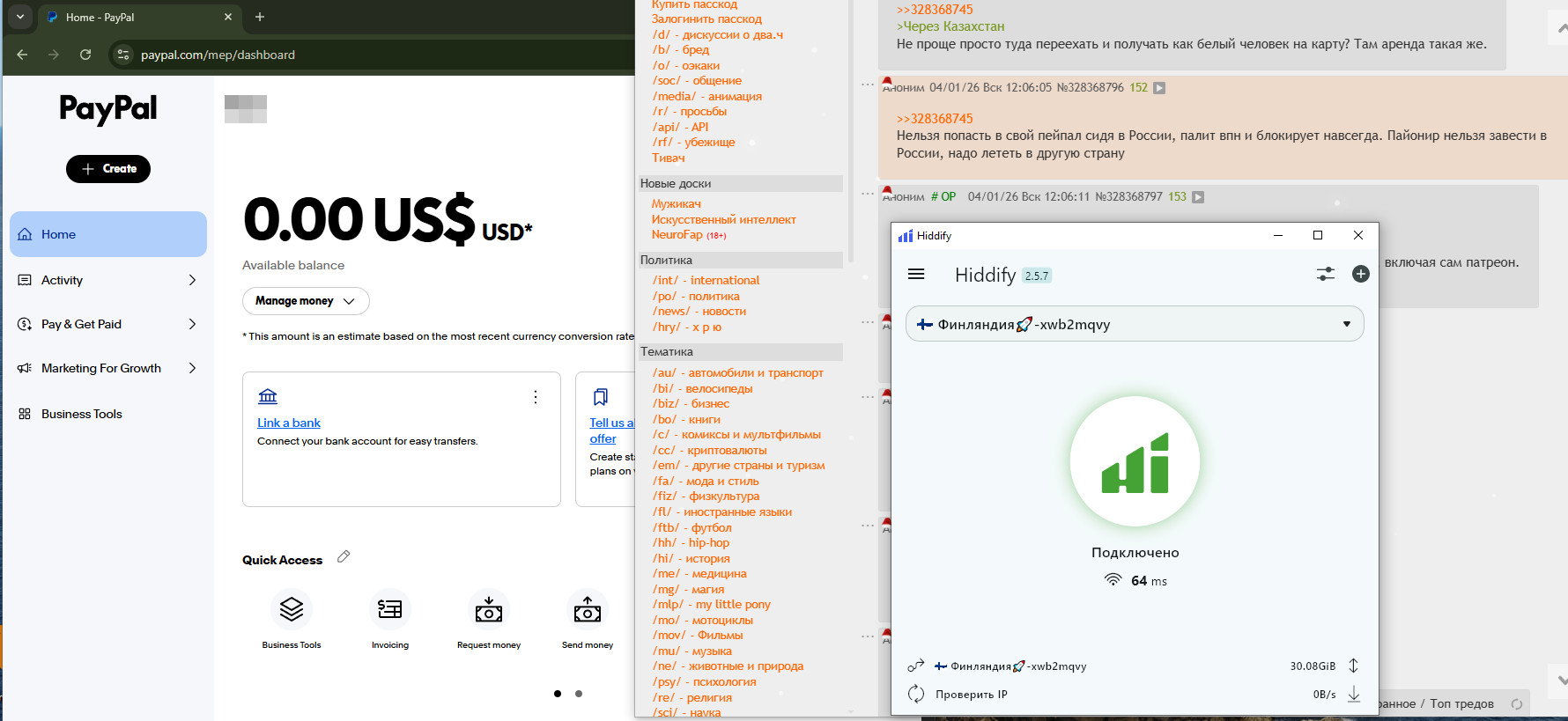This screenshot has width=1568, height=721.
Task: Open the /api/ - API link
Action: point(680,128)
